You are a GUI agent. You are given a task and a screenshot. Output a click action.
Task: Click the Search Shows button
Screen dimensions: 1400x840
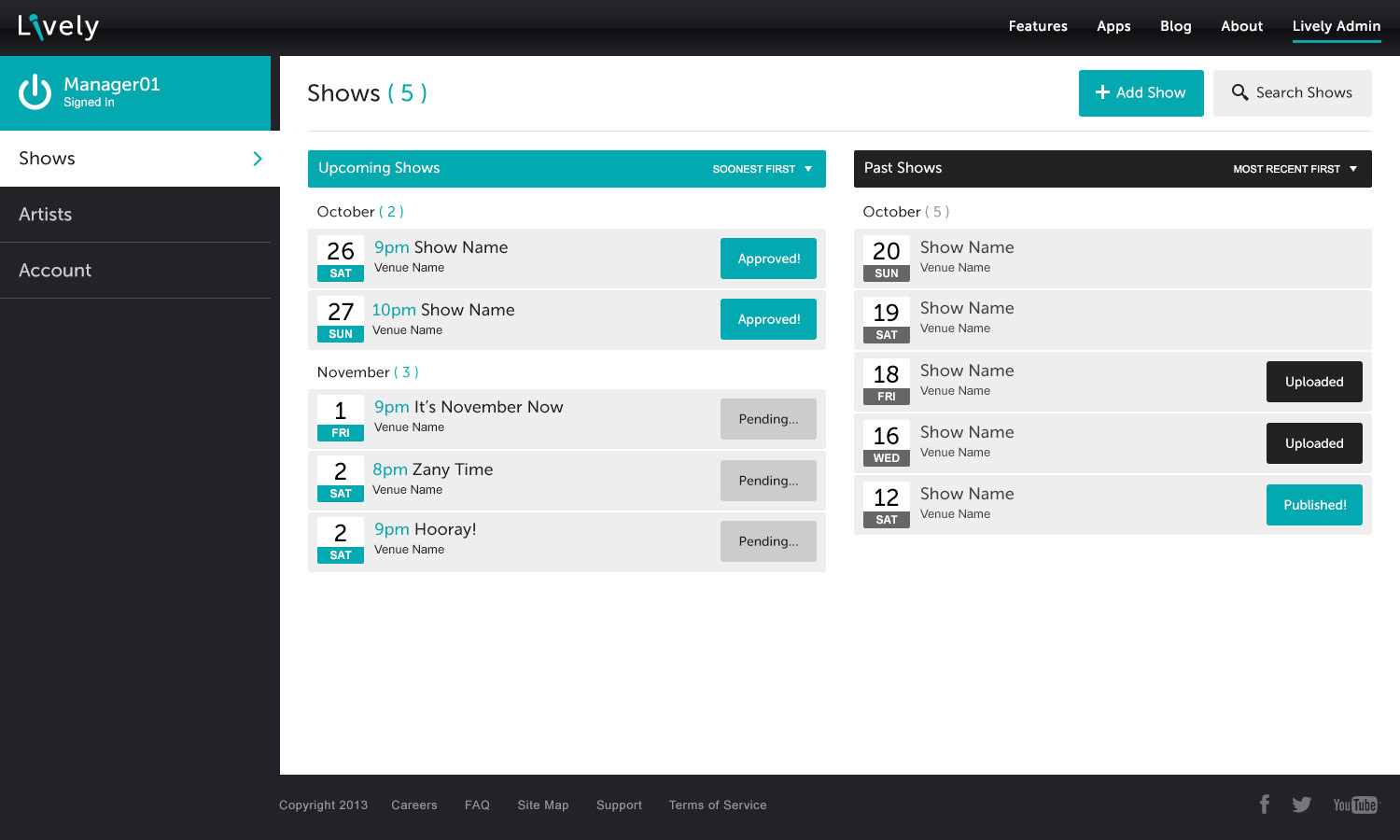[1292, 93]
